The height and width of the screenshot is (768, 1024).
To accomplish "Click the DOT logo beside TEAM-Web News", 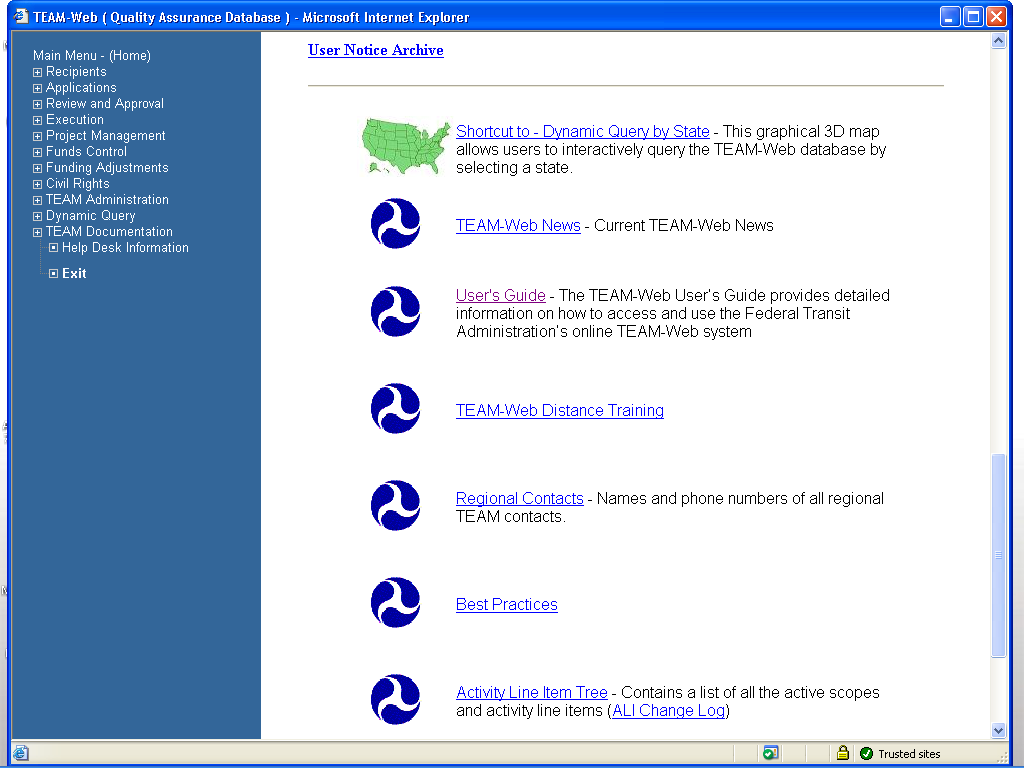I will tap(395, 223).
